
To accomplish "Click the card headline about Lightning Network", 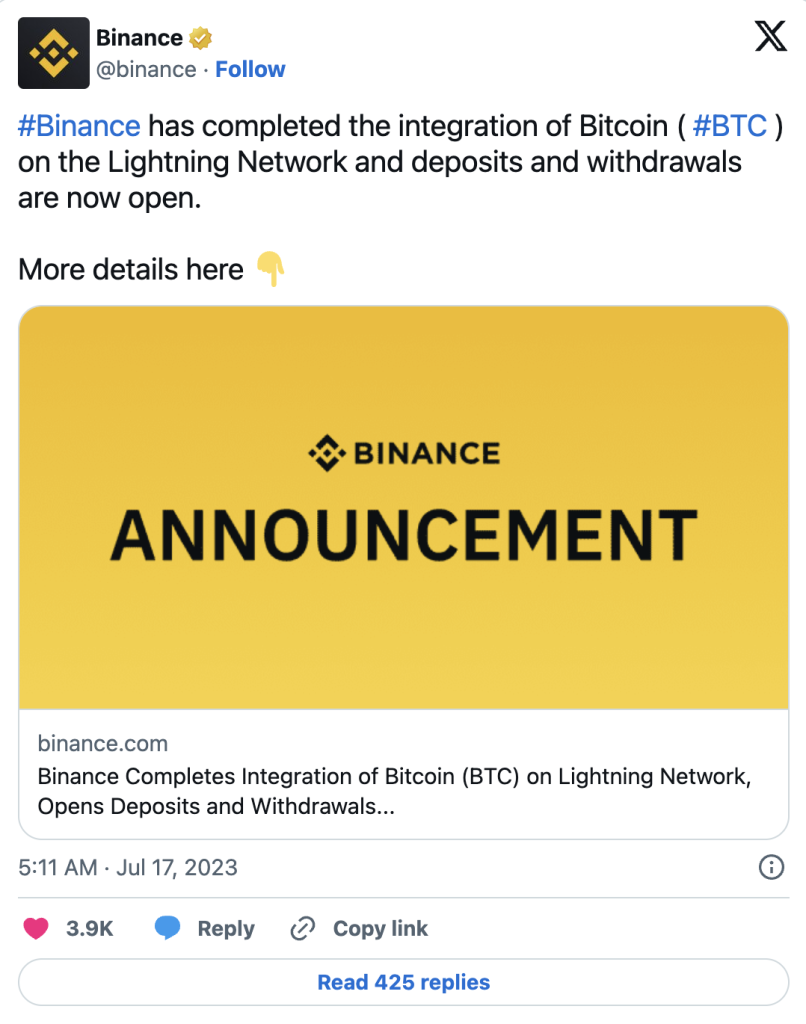I will [x=394, y=790].
